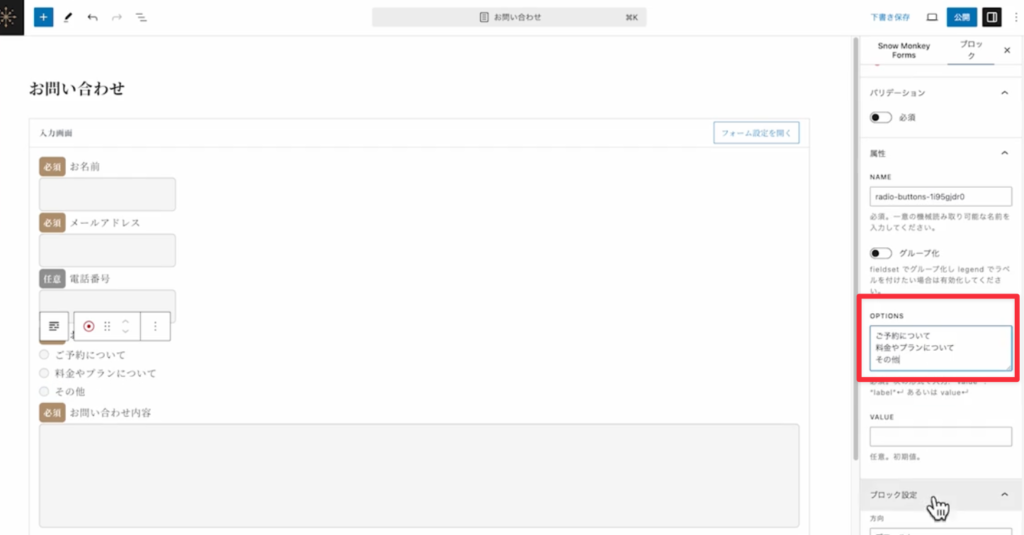Collapse the 属性 section
This screenshot has width=1024, height=535.
pyautogui.click(x=1004, y=153)
